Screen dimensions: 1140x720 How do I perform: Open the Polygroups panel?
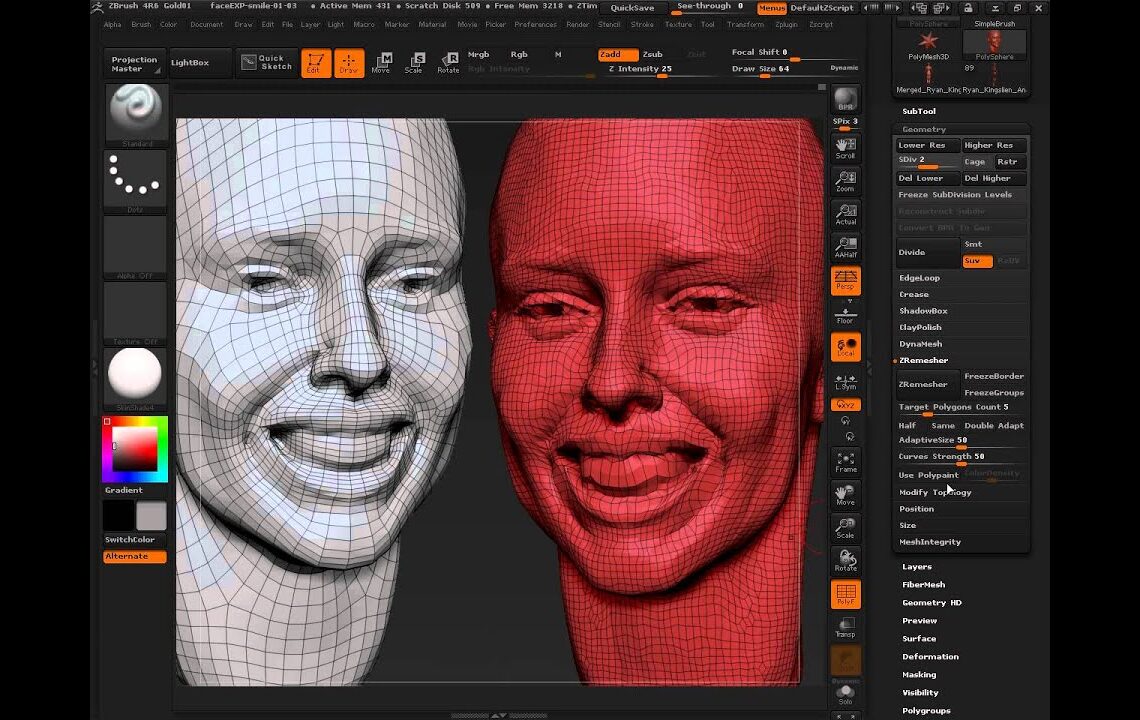[925, 710]
